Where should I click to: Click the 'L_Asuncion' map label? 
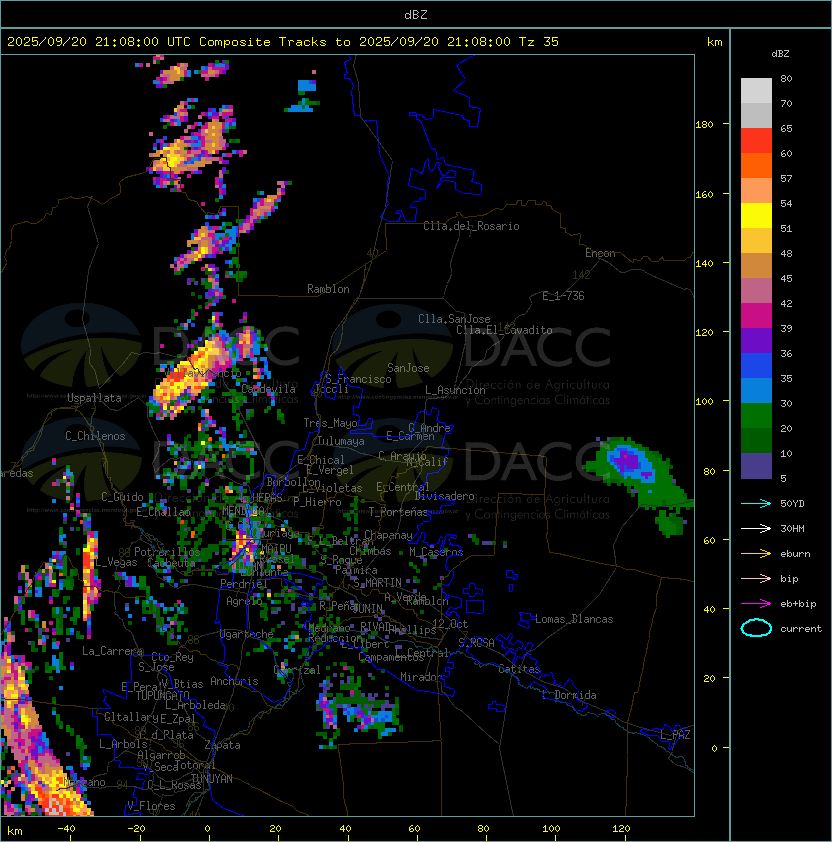(455, 390)
